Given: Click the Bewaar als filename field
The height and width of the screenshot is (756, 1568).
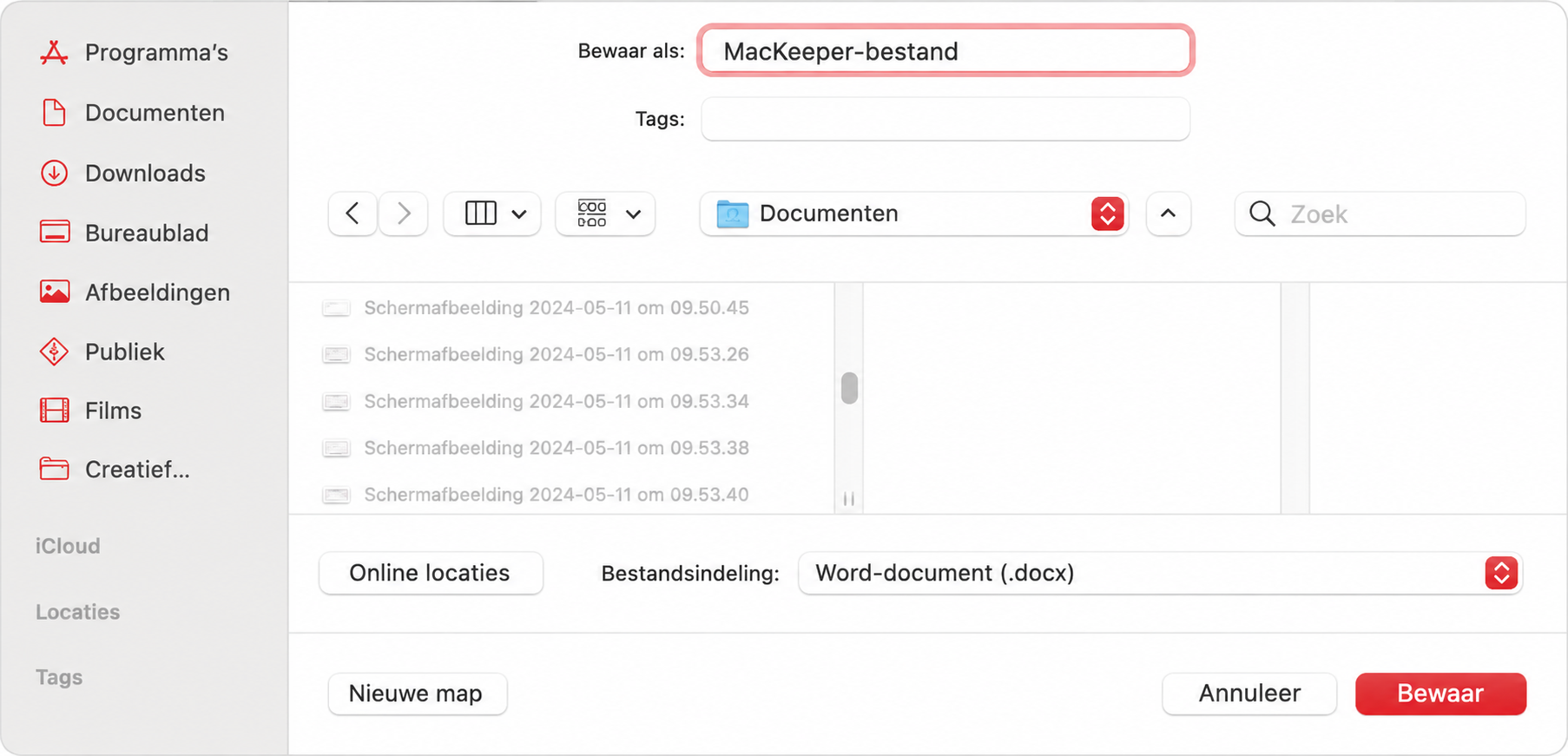Looking at the screenshot, I should [945, 51].
